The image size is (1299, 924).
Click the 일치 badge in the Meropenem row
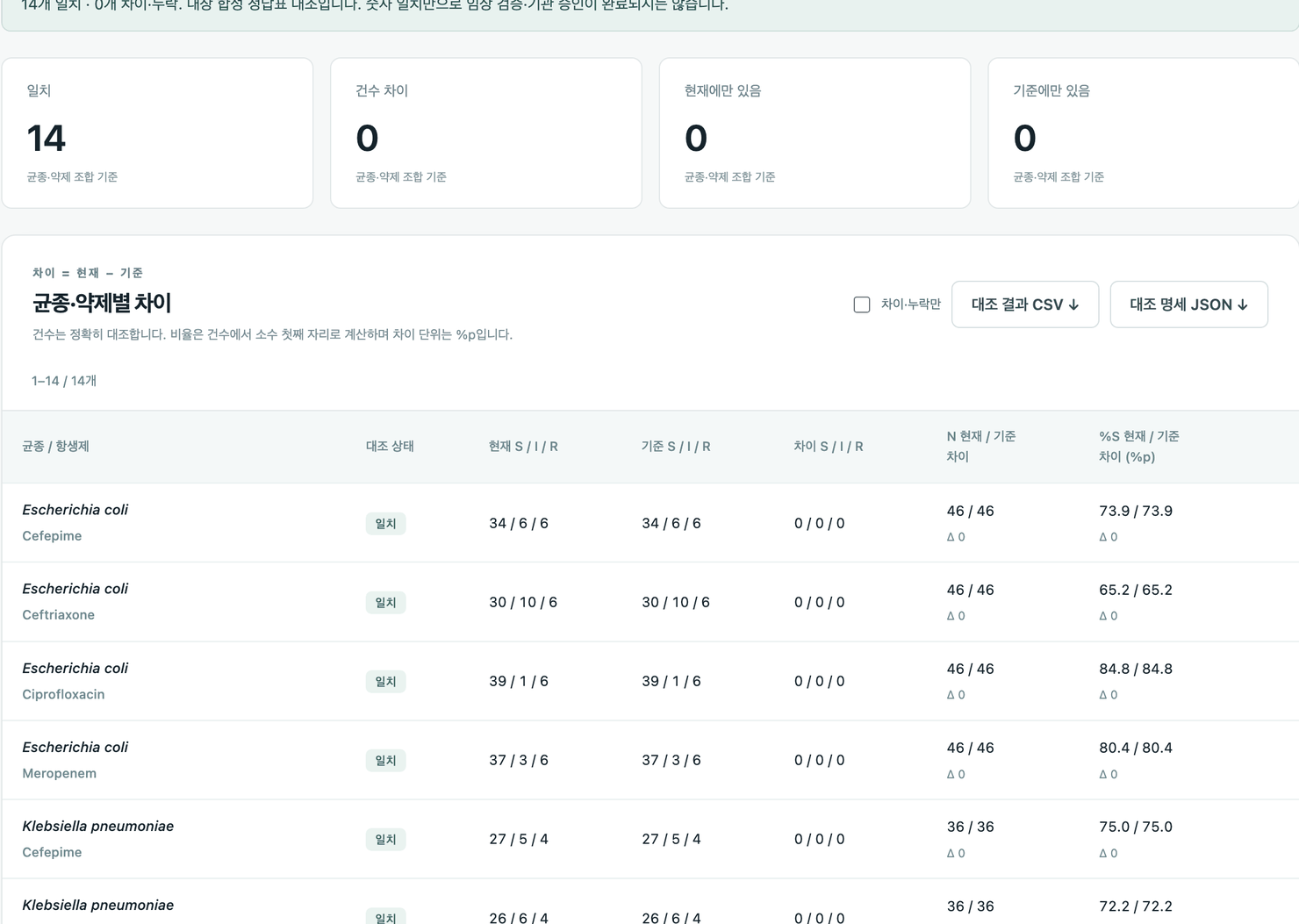pyautogui.click(x=385, y=761)
